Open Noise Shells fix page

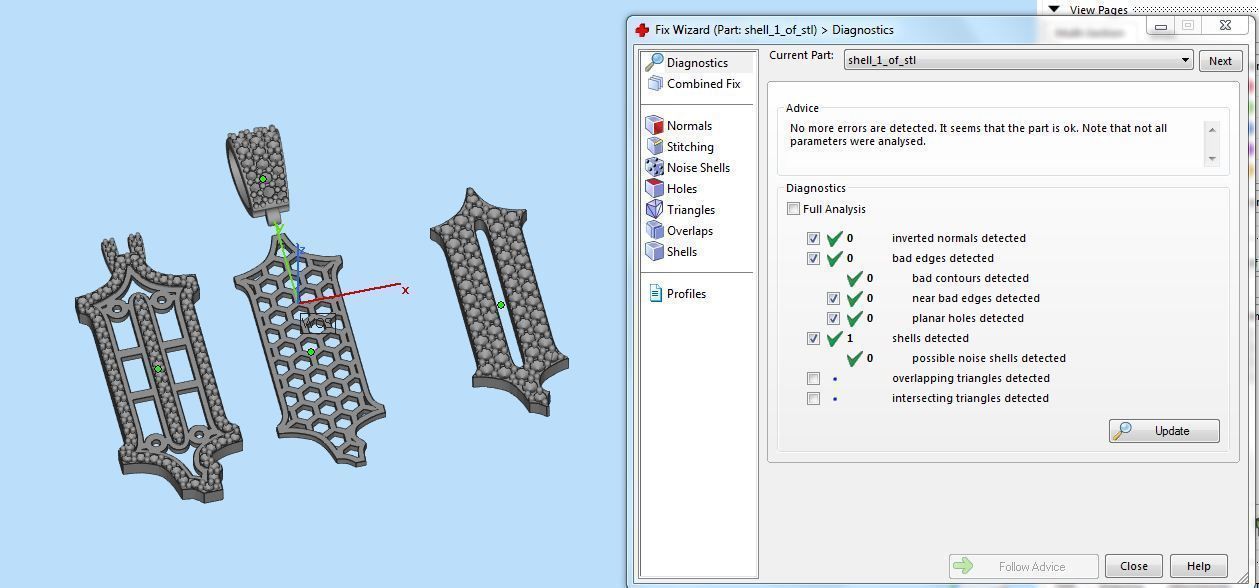pyautogui.click(x=698, y=168)
